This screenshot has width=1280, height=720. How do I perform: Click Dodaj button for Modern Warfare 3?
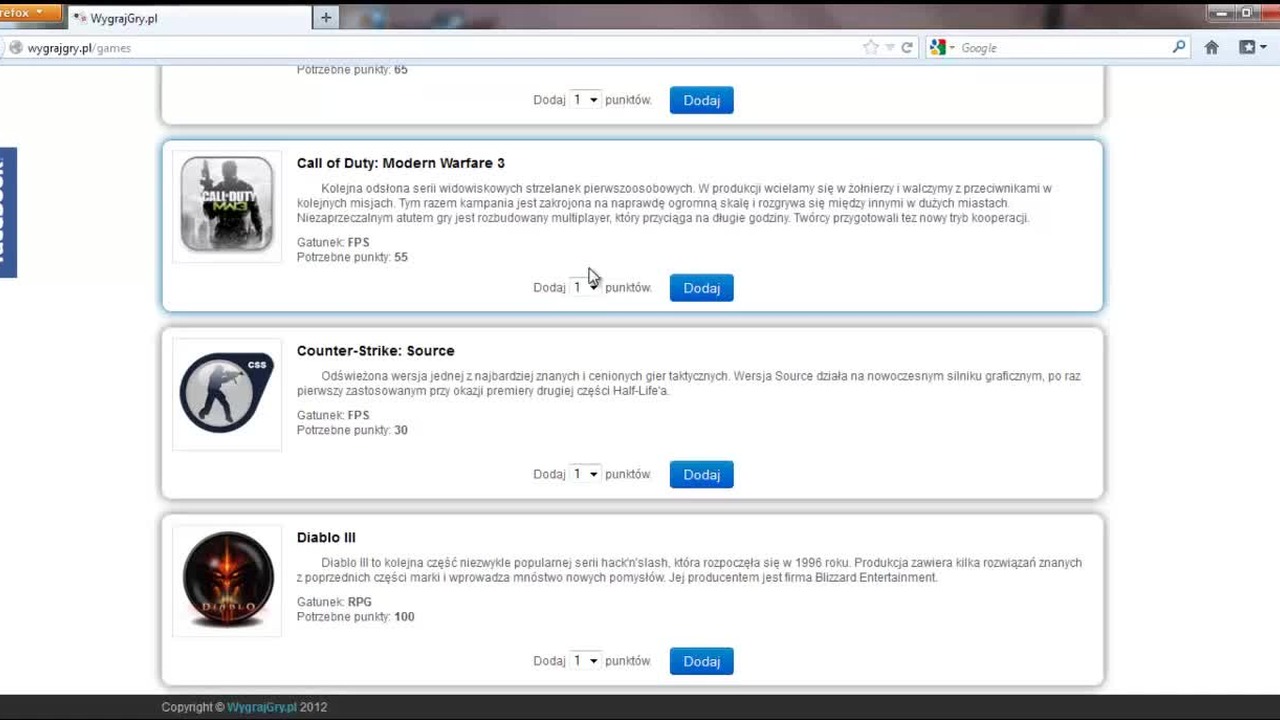tap(701, 288)
